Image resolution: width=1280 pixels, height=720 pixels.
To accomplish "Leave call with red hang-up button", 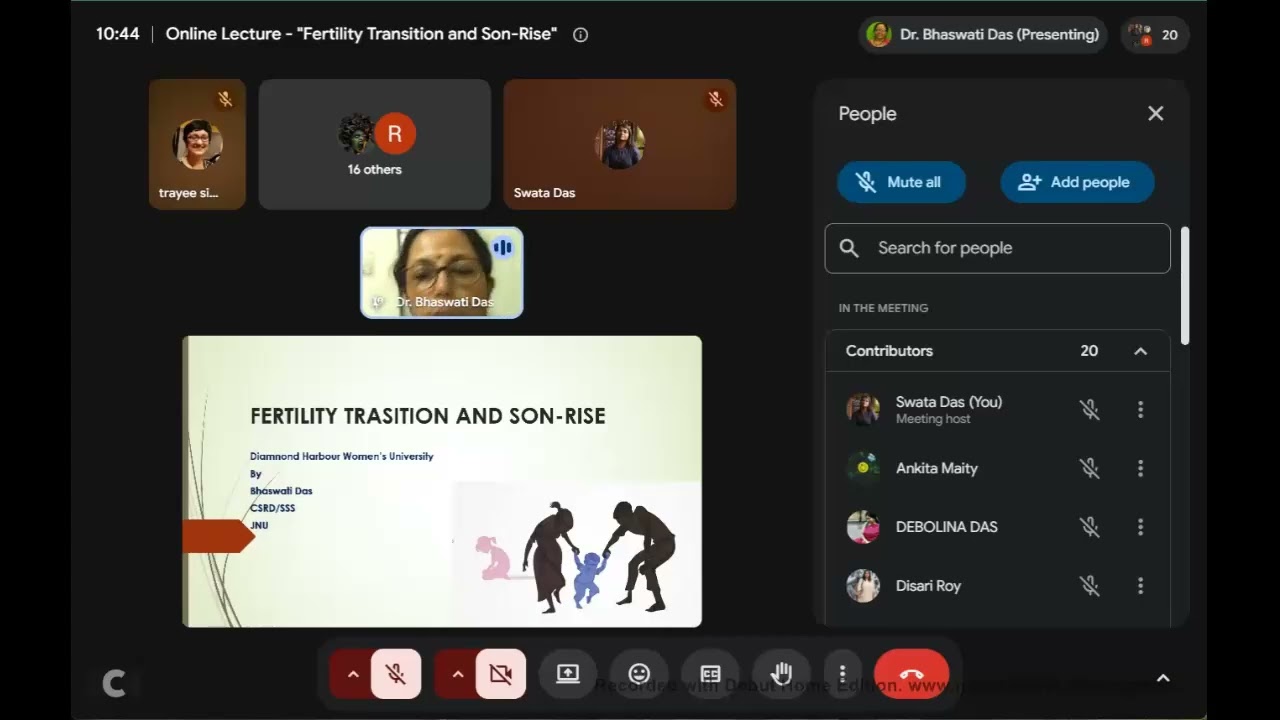I will point(911,674).
